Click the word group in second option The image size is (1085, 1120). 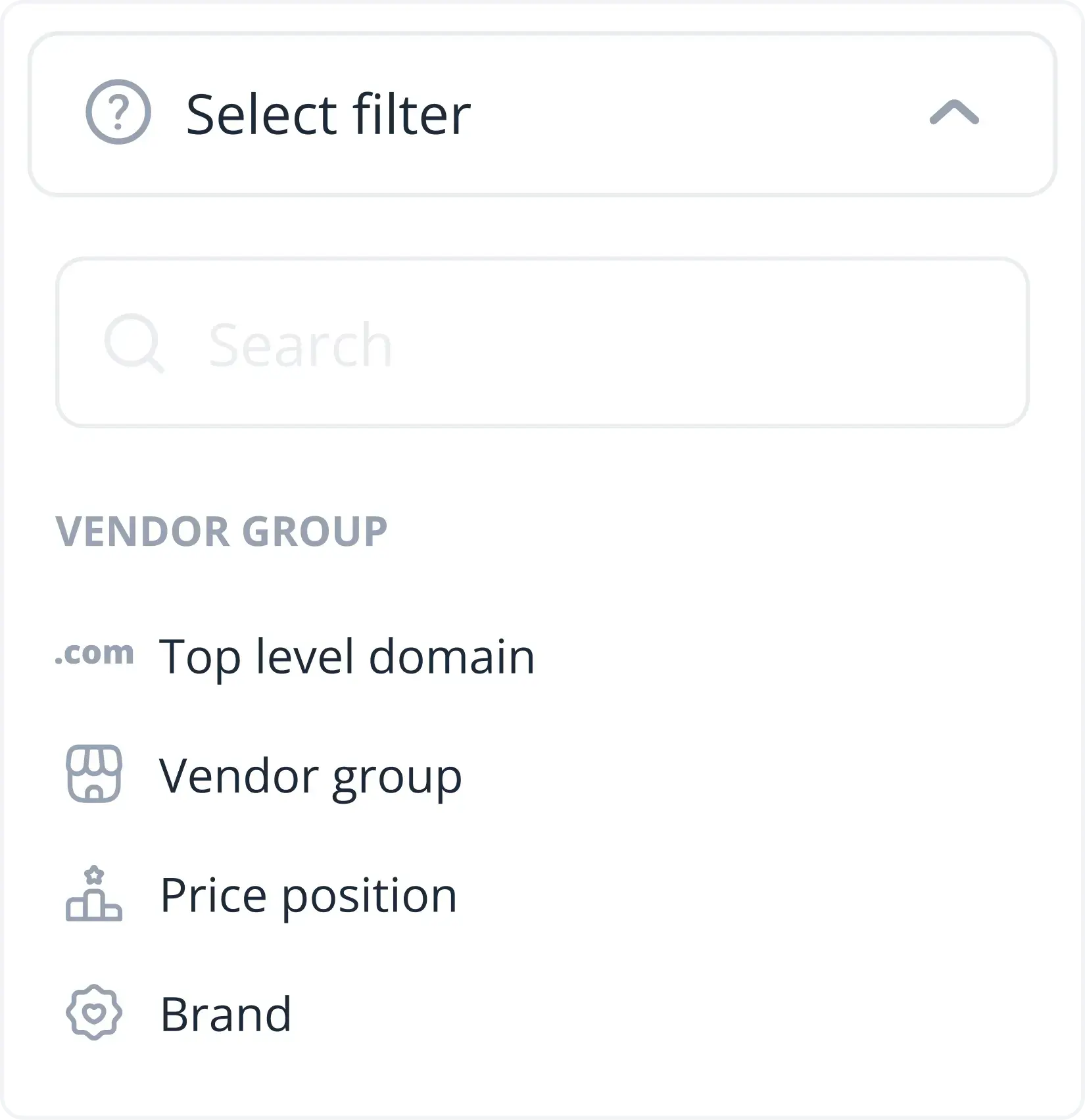click(x=397, y=779)
